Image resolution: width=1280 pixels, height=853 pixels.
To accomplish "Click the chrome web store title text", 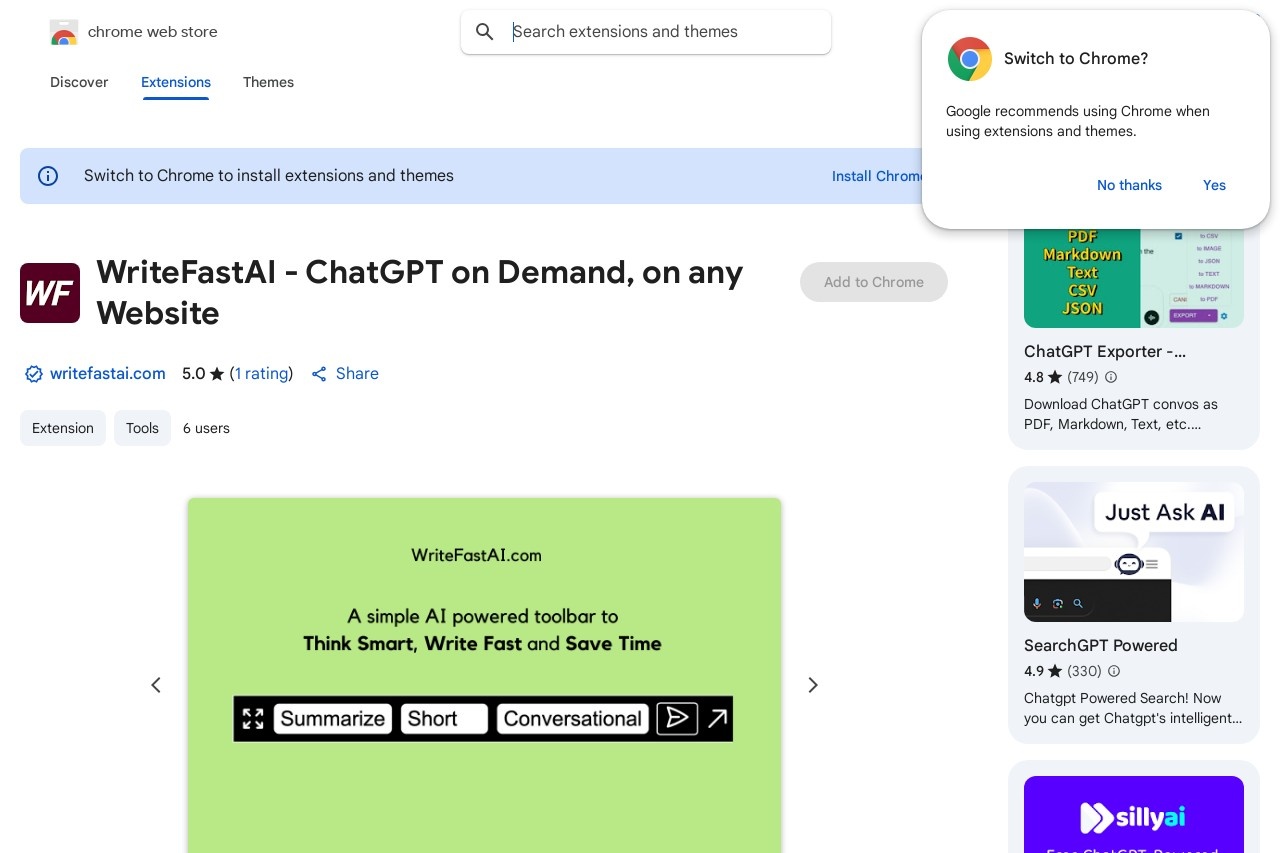I will tap(153, 32).
